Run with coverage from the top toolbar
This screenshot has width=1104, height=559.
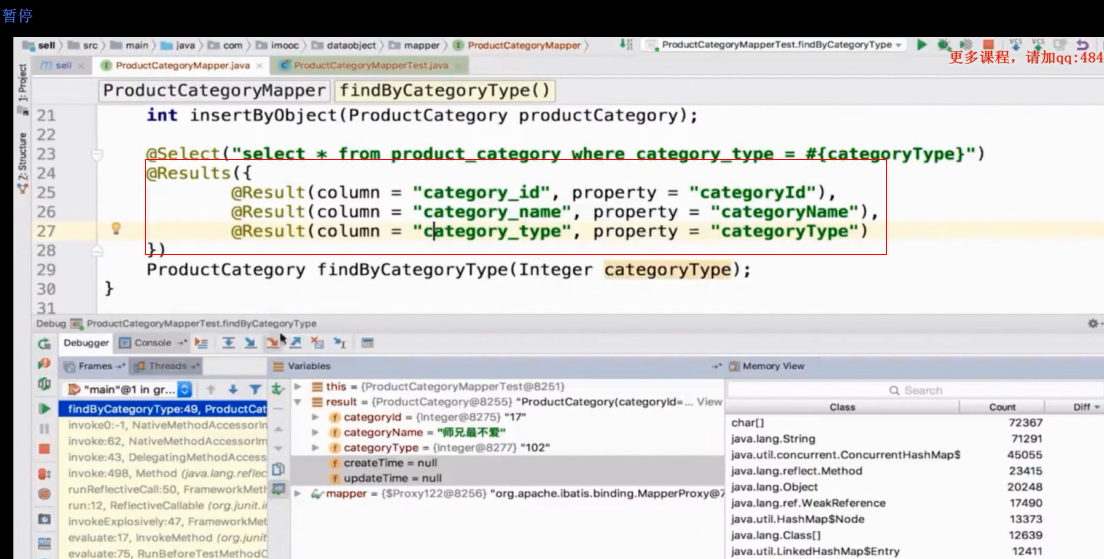[x=966, y=44]
